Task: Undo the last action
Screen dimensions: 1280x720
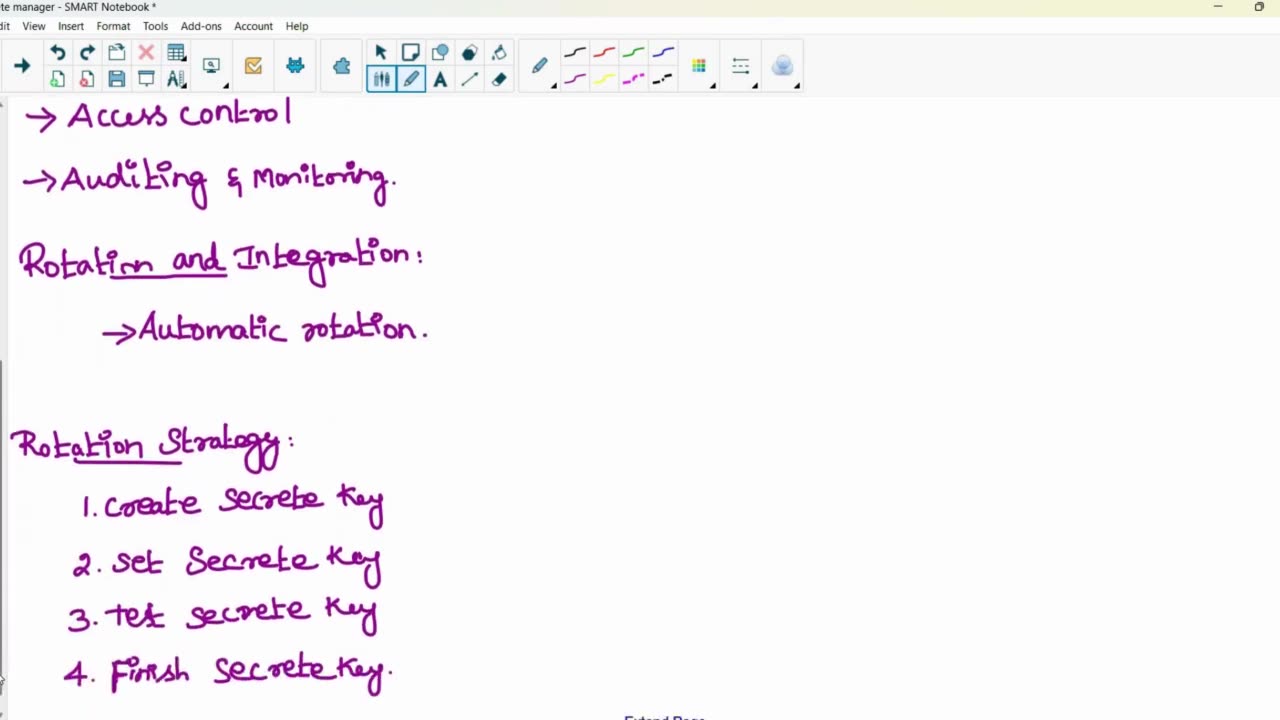Action: tap(58, 53)
